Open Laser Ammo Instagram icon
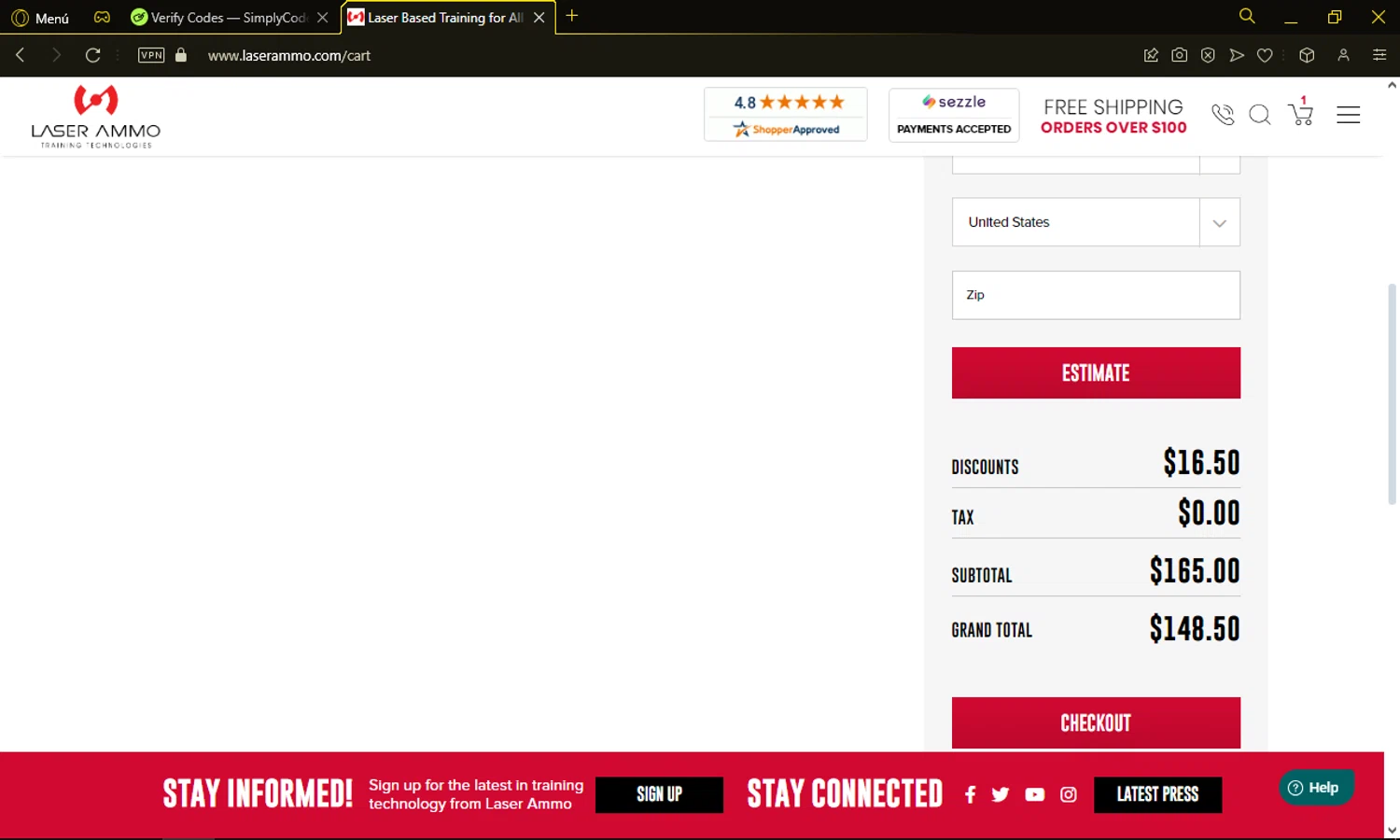This screenshot has height=840, width=1400. pos(1069,794)
